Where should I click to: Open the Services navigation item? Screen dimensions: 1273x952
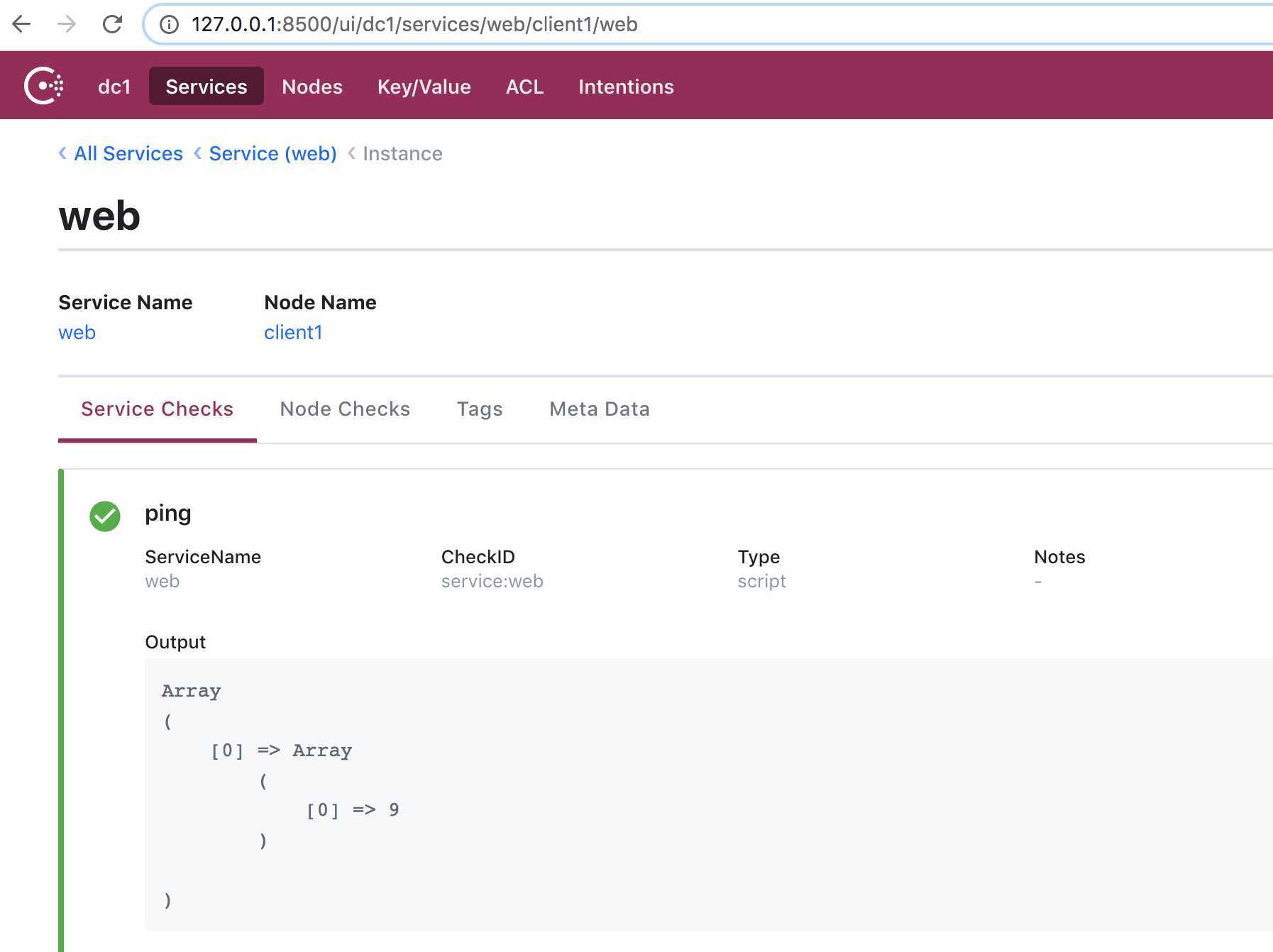(206, 87)
